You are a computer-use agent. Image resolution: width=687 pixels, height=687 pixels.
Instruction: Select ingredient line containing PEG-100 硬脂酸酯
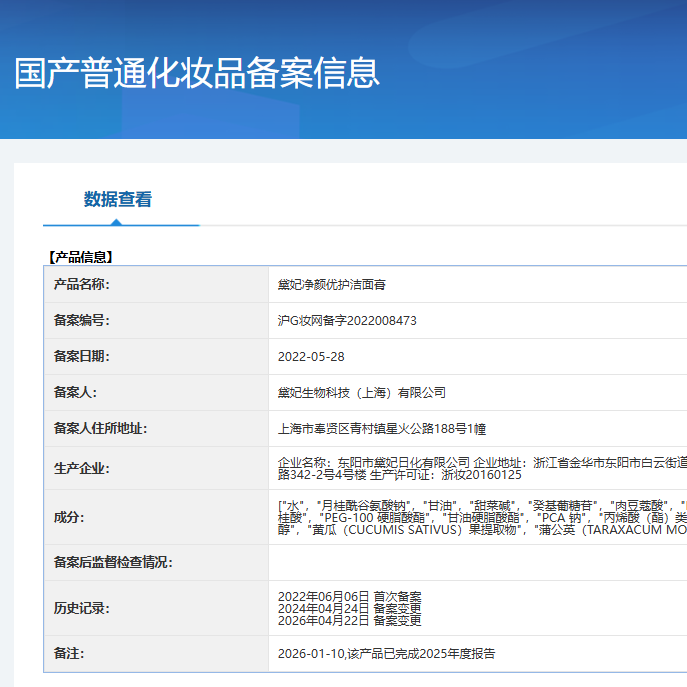point(482,518)
